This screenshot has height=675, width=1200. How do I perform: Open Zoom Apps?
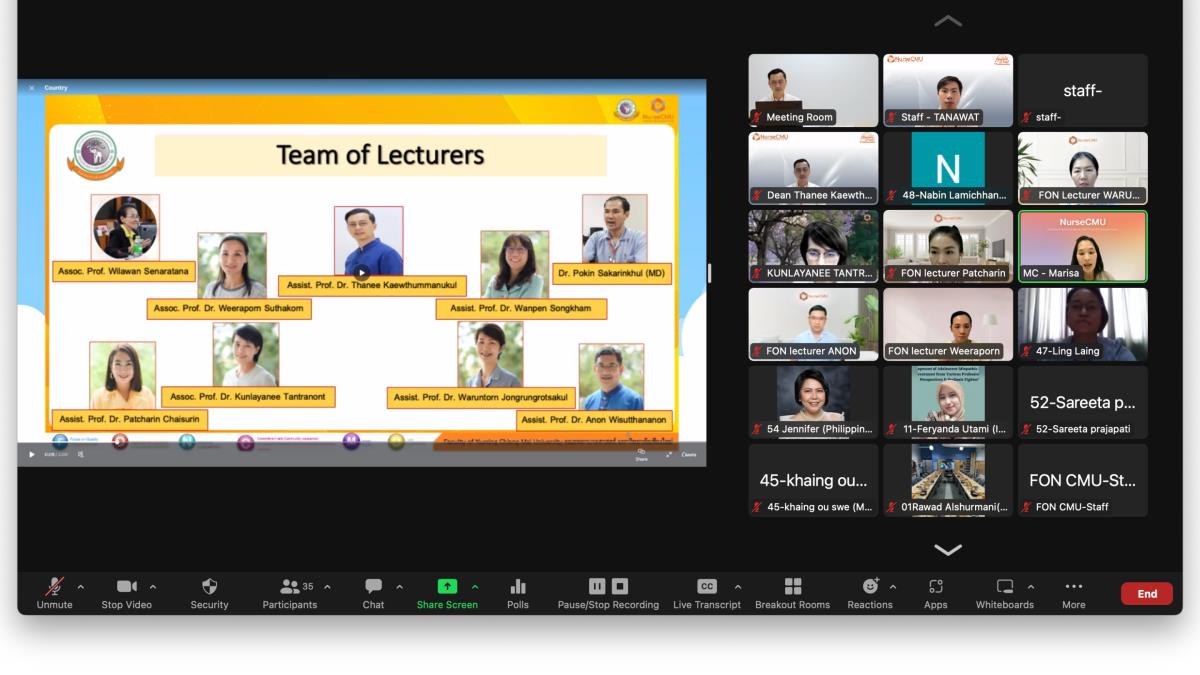[x=936, y=592]
